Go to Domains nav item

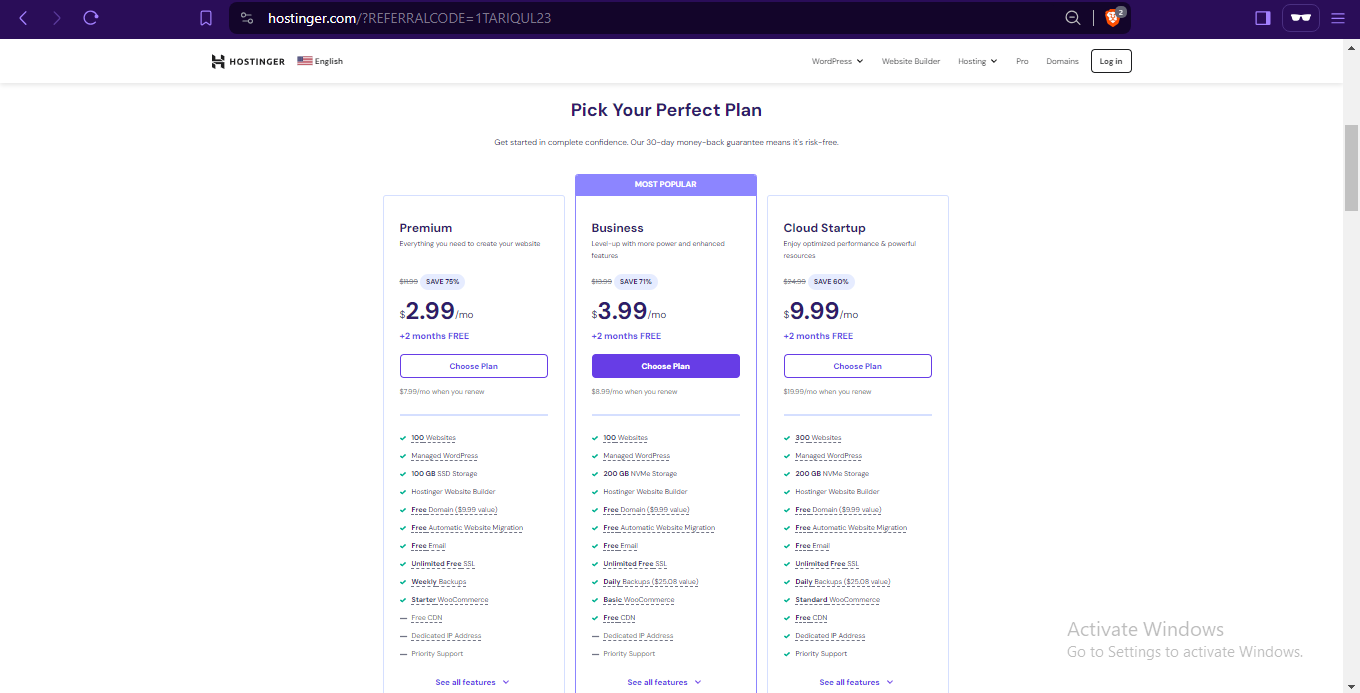tap(1062, 61)
